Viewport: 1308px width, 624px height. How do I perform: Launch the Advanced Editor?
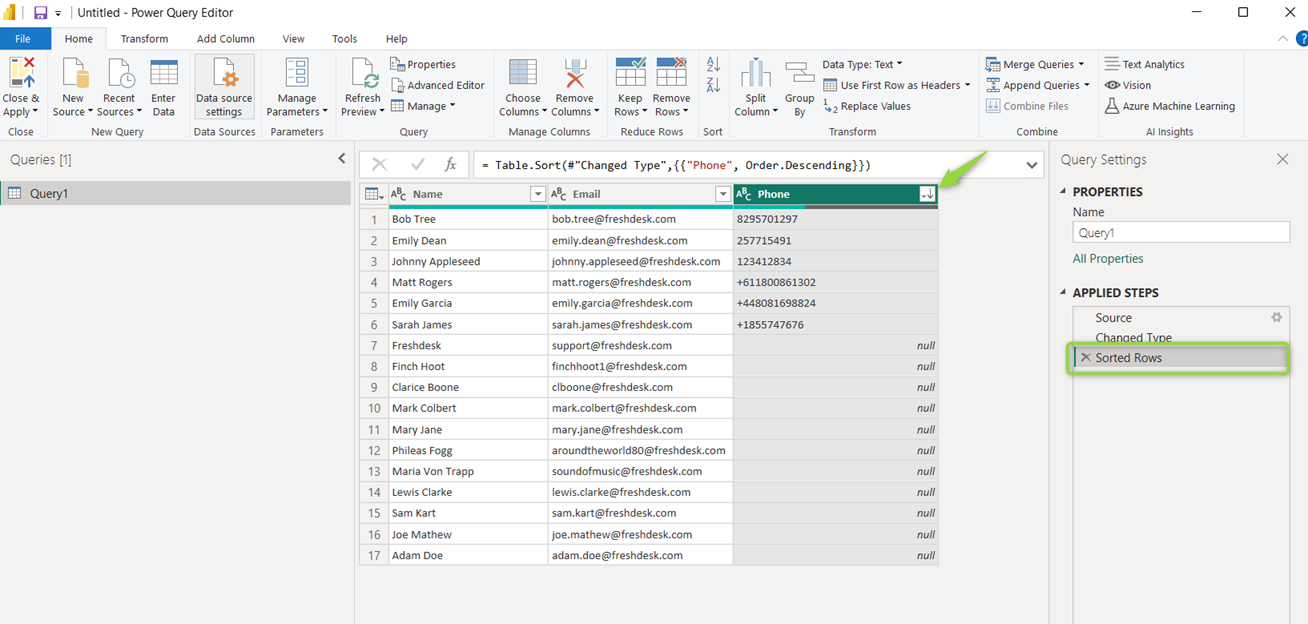click(438, 85)
